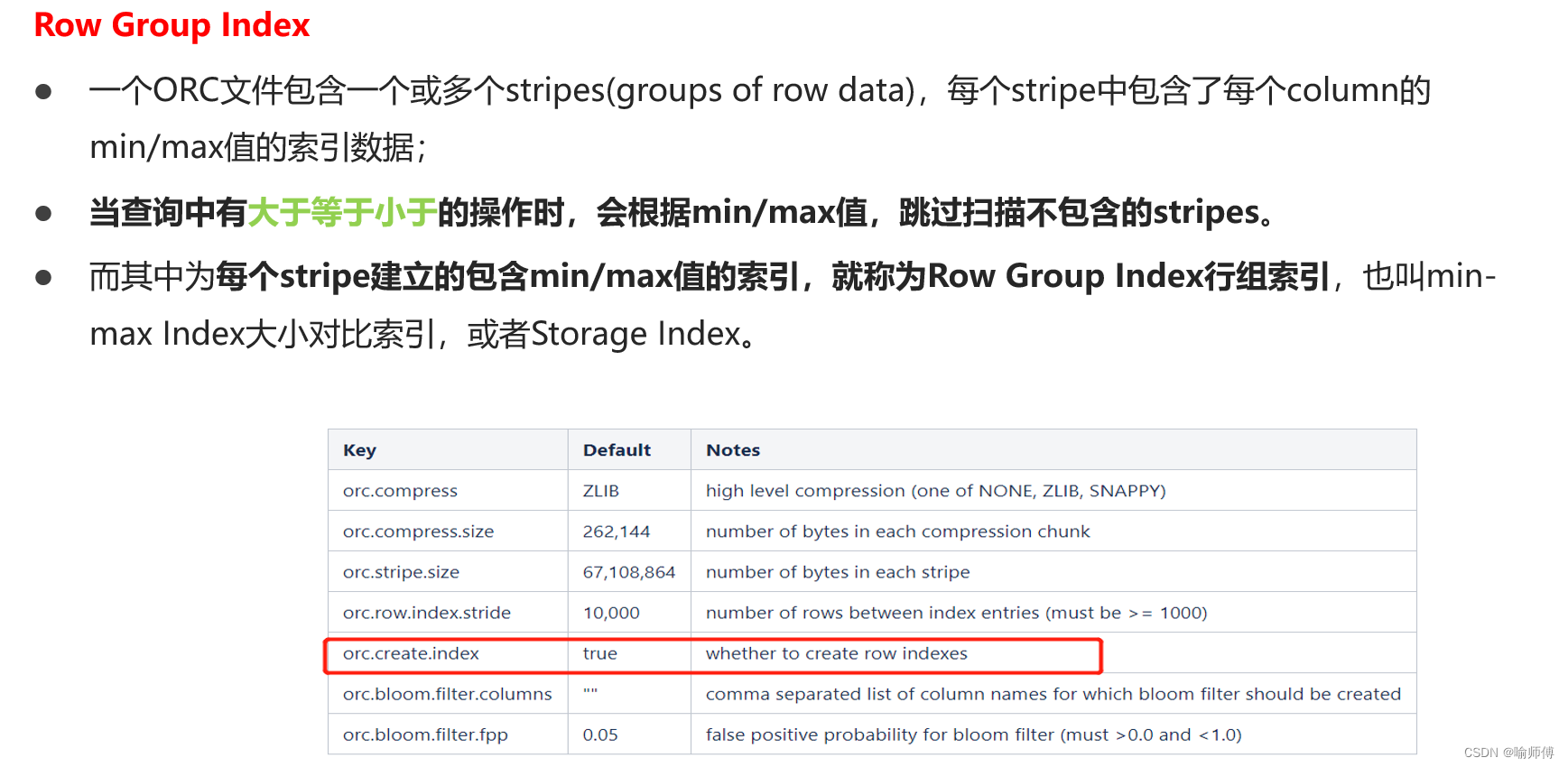Viewport: 1568px width, 767px height.
Task: Click the '0.05' default value
Action: (x=600, y=735)
